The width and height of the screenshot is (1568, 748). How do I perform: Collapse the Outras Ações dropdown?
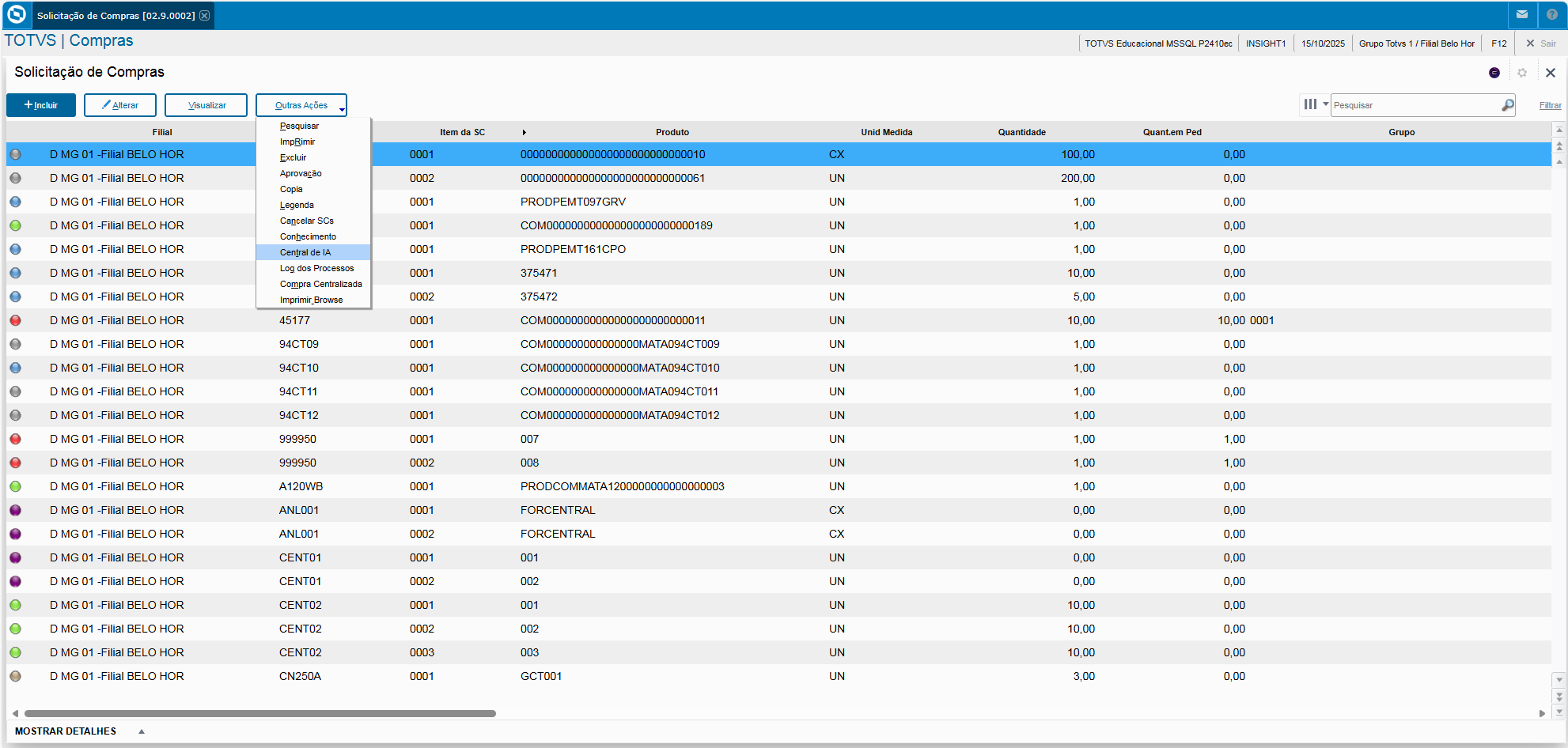(x=301, y=105)
